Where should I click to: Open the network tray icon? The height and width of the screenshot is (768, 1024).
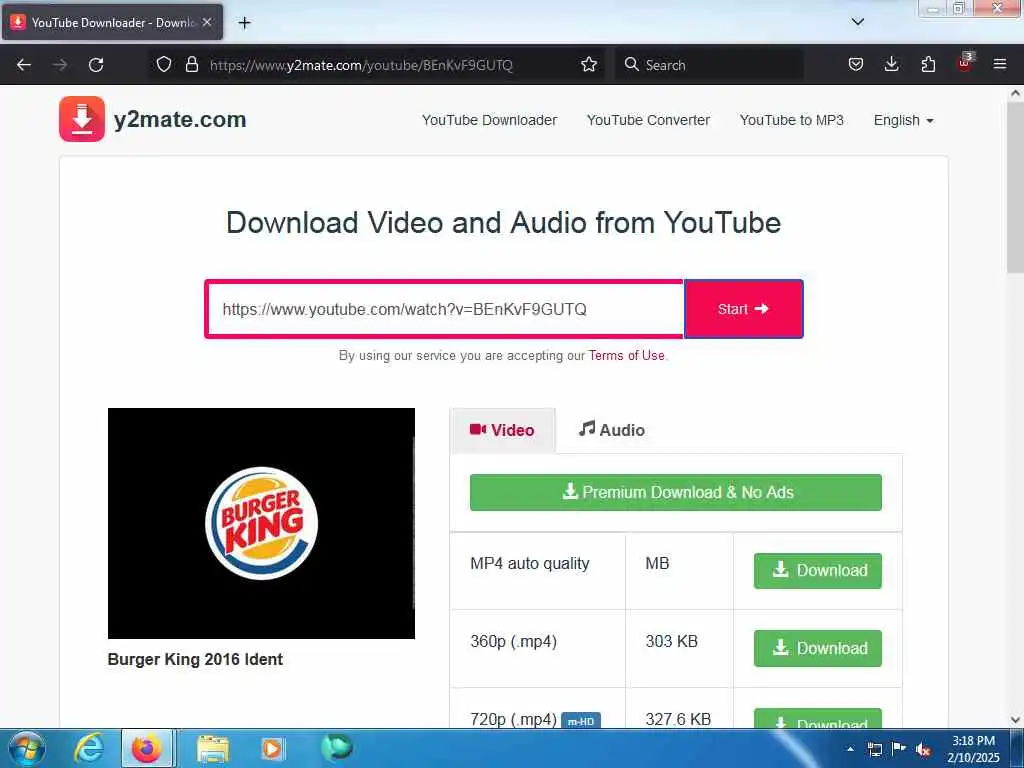click(x=874, y=749)
